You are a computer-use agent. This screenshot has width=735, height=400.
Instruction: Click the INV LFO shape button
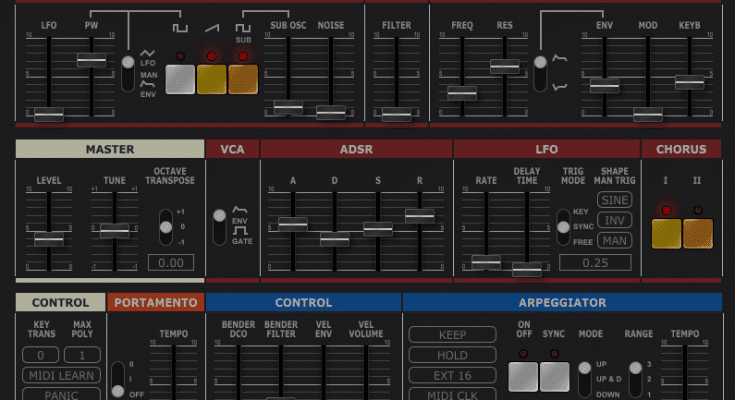(614, 220)
